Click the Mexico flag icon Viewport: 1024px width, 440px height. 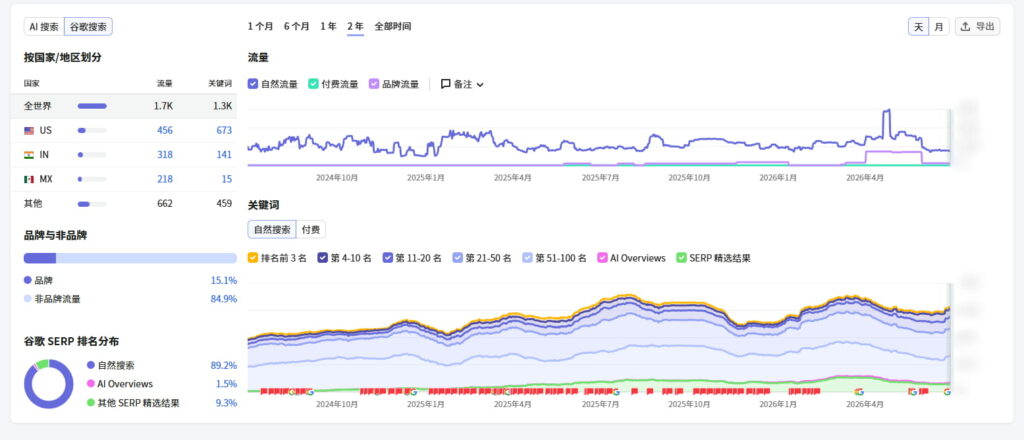(x=29, y=179)
